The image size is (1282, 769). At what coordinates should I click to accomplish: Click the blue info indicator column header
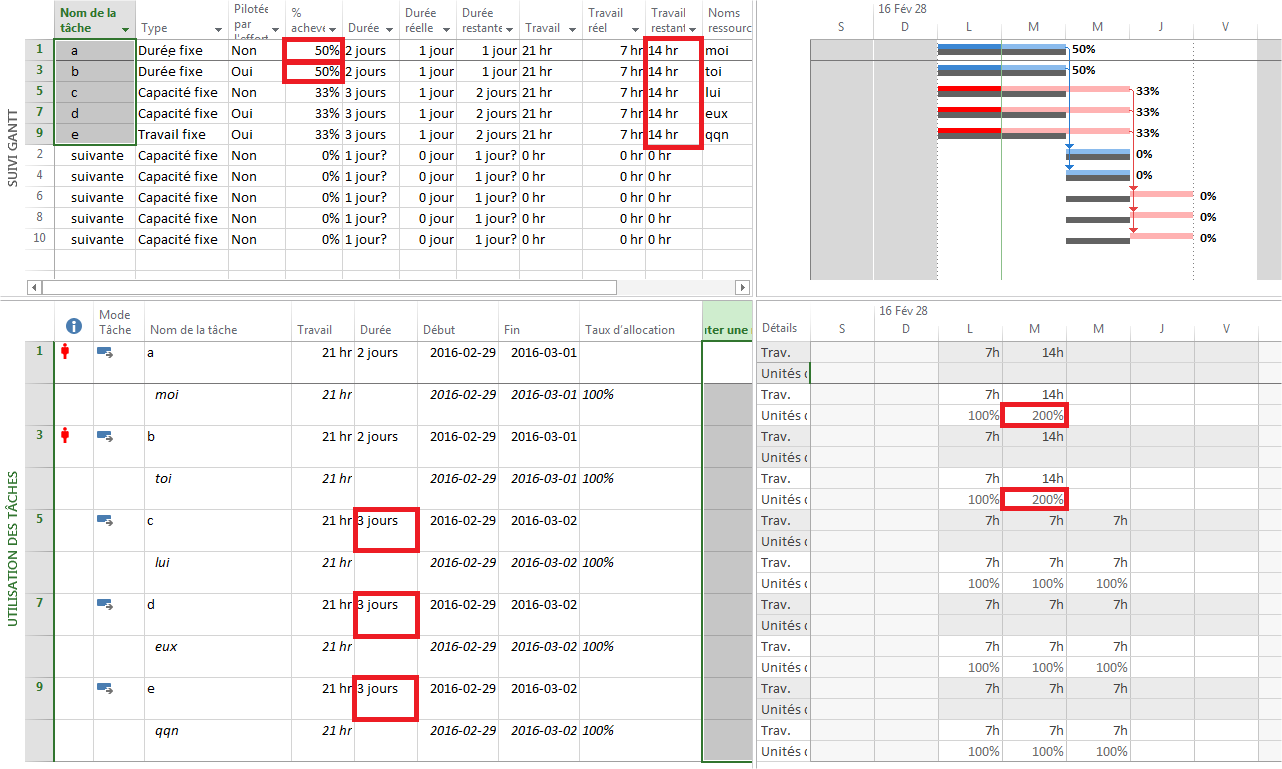(73, 325)
